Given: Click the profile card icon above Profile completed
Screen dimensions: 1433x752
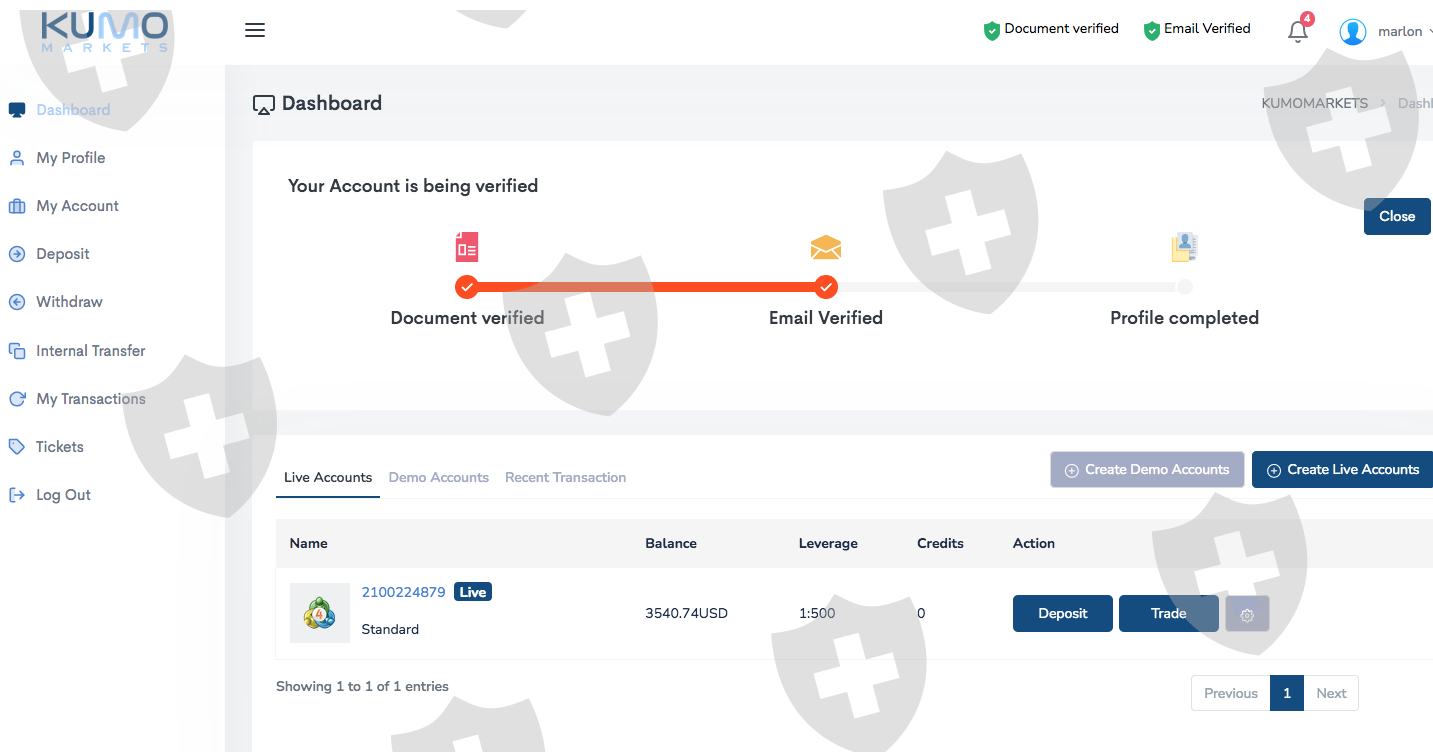Looking at the screenshot, I should point(1185,247).
